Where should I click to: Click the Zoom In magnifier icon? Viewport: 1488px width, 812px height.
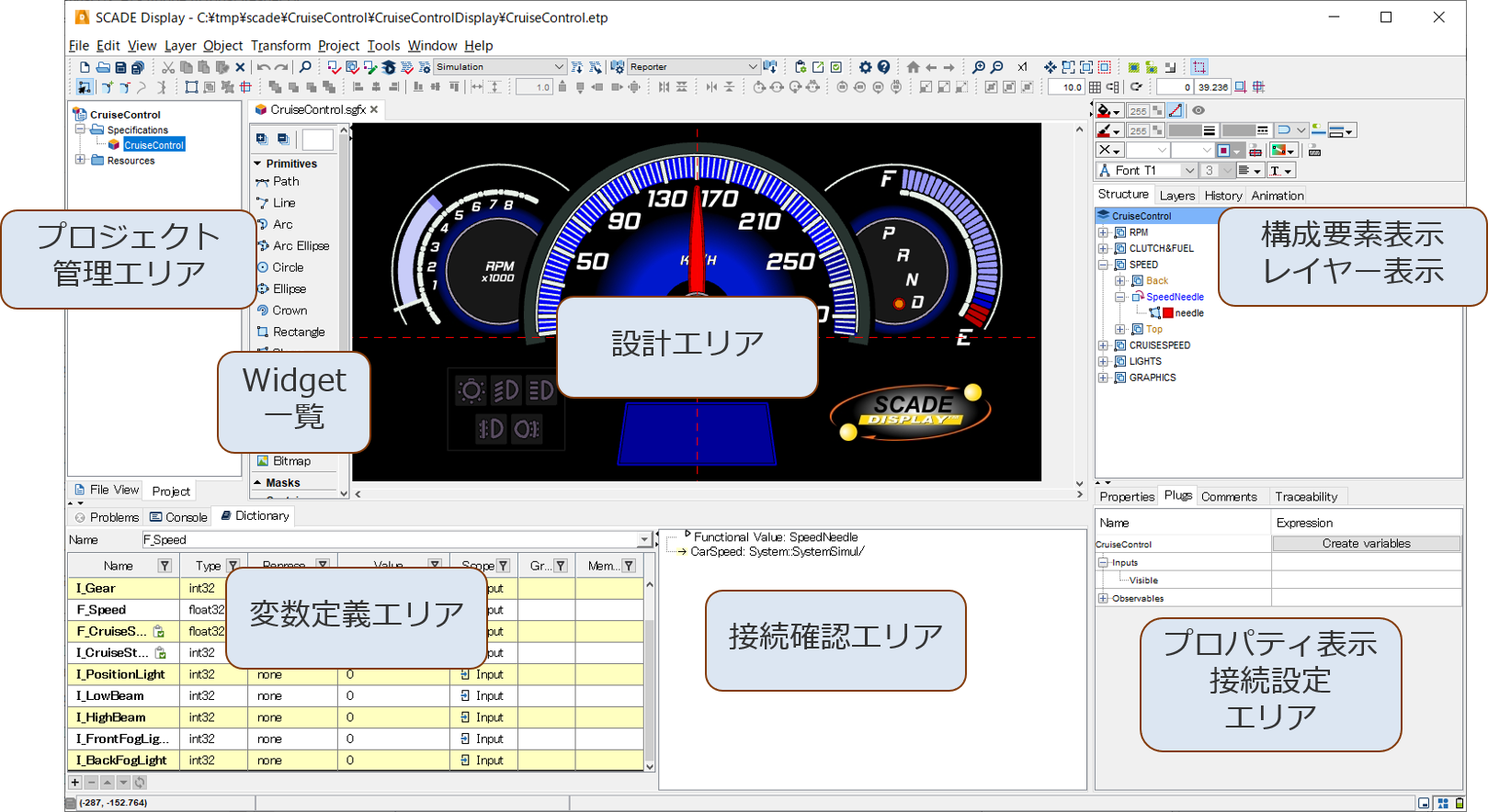pos(979,67)
